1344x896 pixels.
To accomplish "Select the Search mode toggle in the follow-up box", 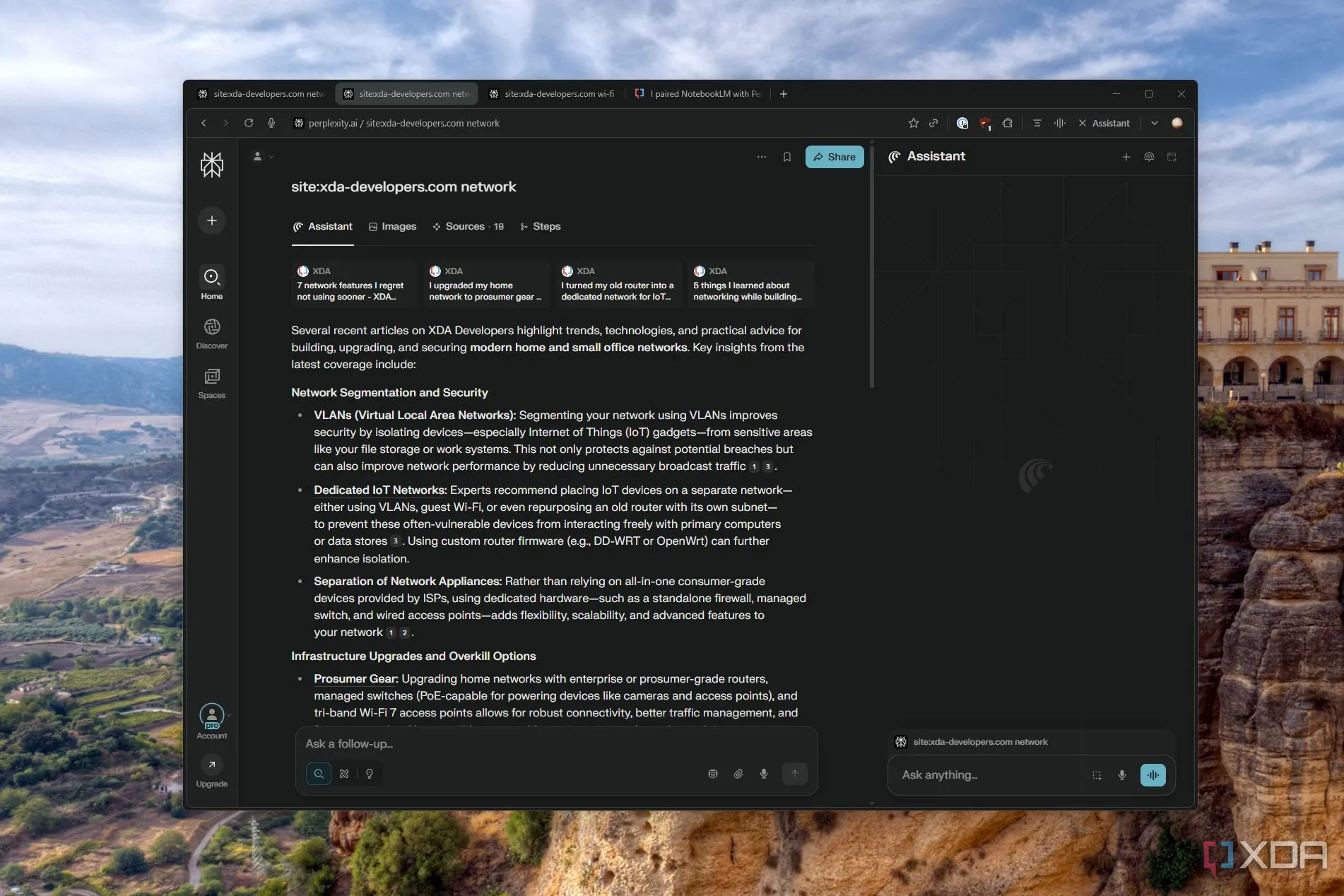I will pos(319,774).
